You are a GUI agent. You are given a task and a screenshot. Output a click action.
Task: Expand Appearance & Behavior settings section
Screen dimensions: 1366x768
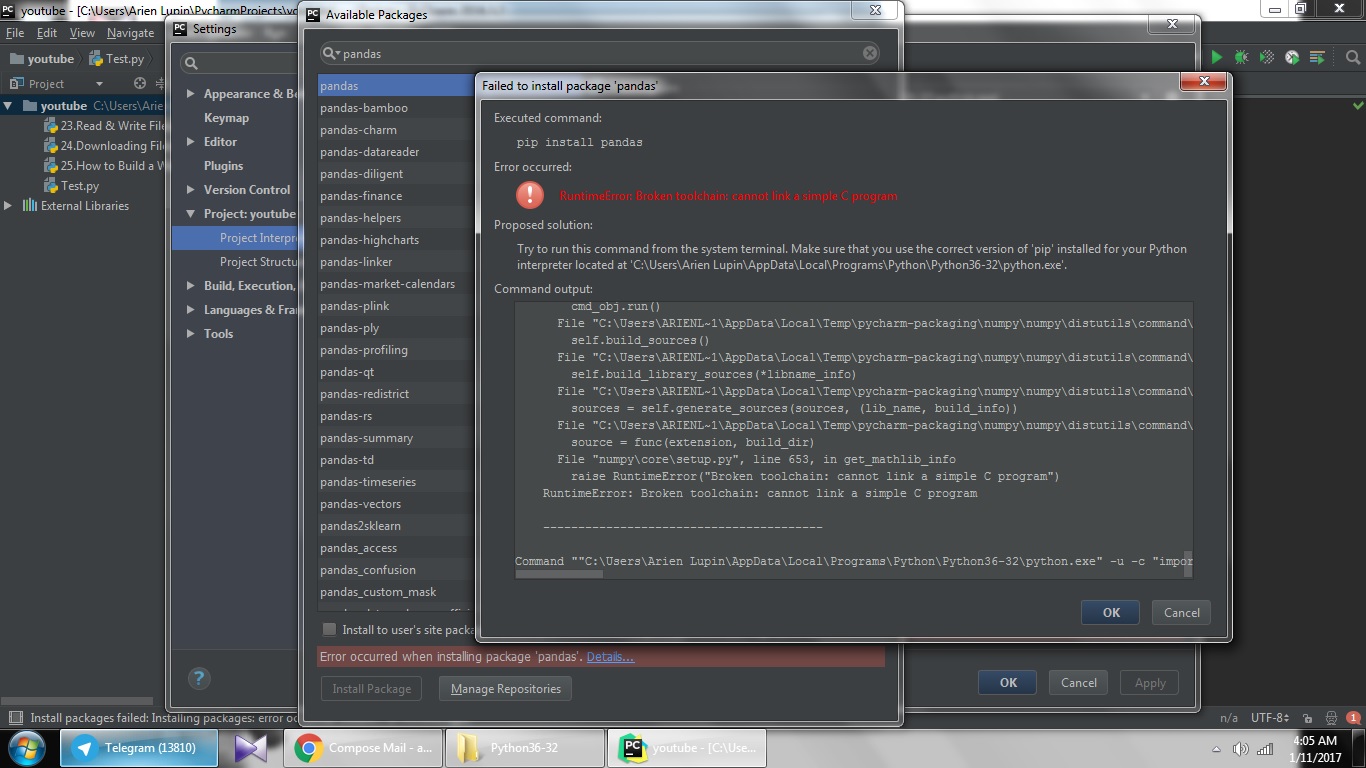tap(191, 93)
